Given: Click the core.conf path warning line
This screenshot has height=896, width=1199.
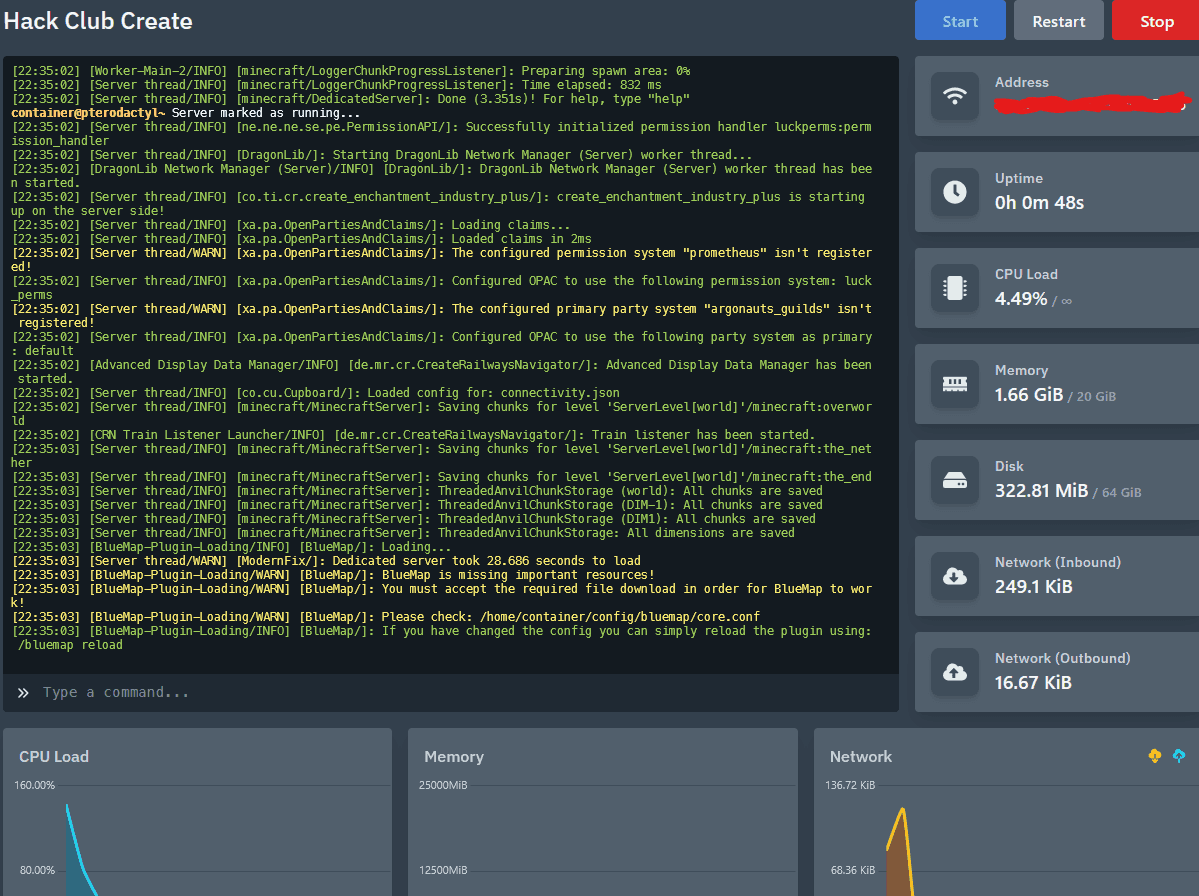Looking at the screenshot, I should 385,617.
